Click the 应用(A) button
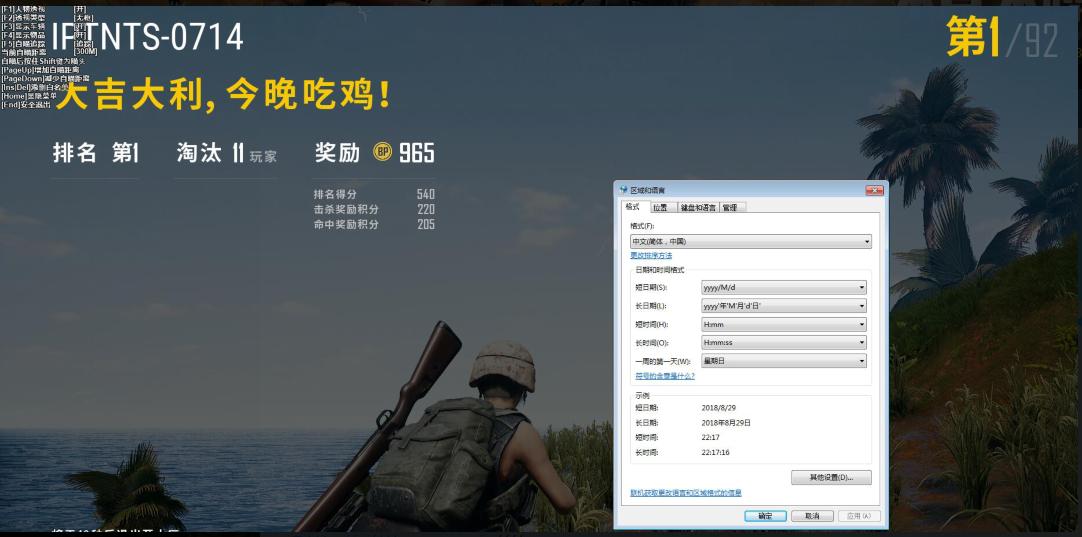 coord(859,516)
